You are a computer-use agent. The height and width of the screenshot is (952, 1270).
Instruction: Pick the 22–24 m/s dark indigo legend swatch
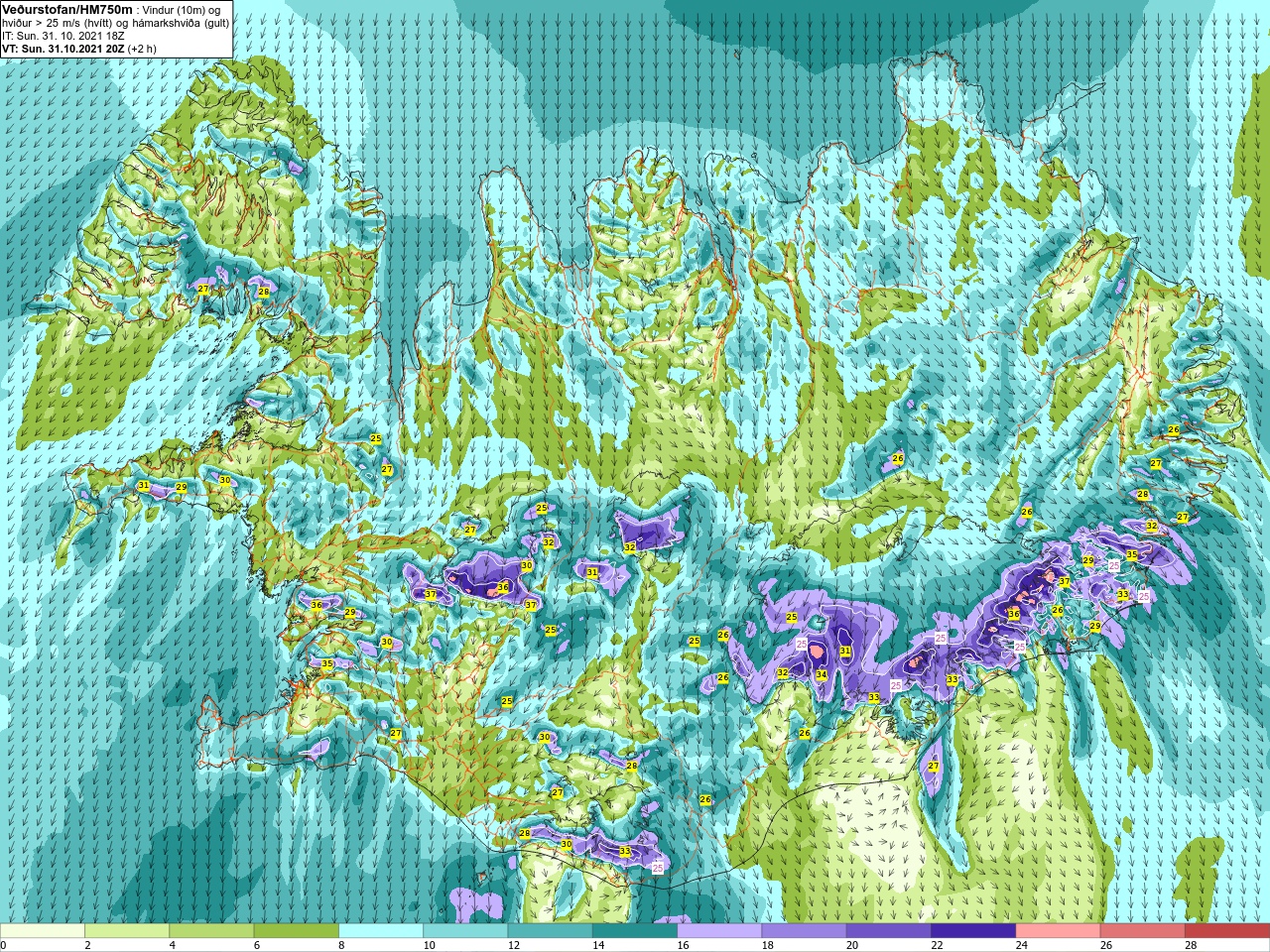pyautogui.click(x=973, y=931)
